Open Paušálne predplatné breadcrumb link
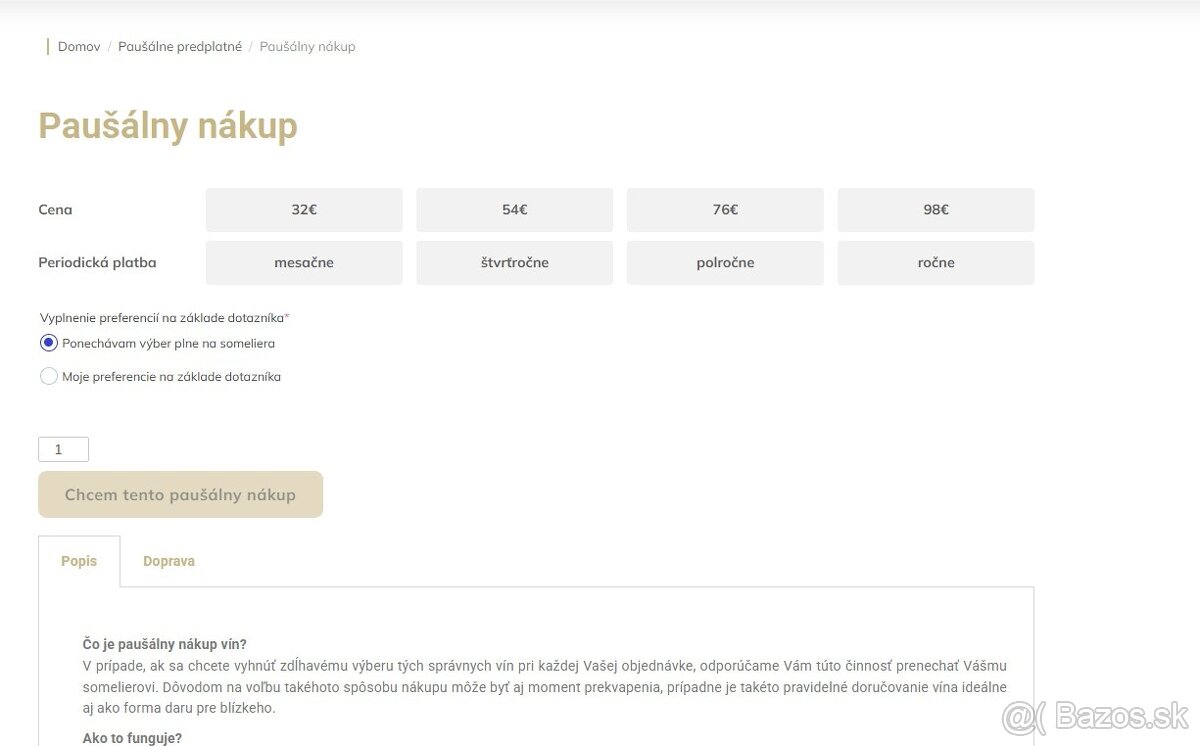1200x746 pixels. [180, 47]
